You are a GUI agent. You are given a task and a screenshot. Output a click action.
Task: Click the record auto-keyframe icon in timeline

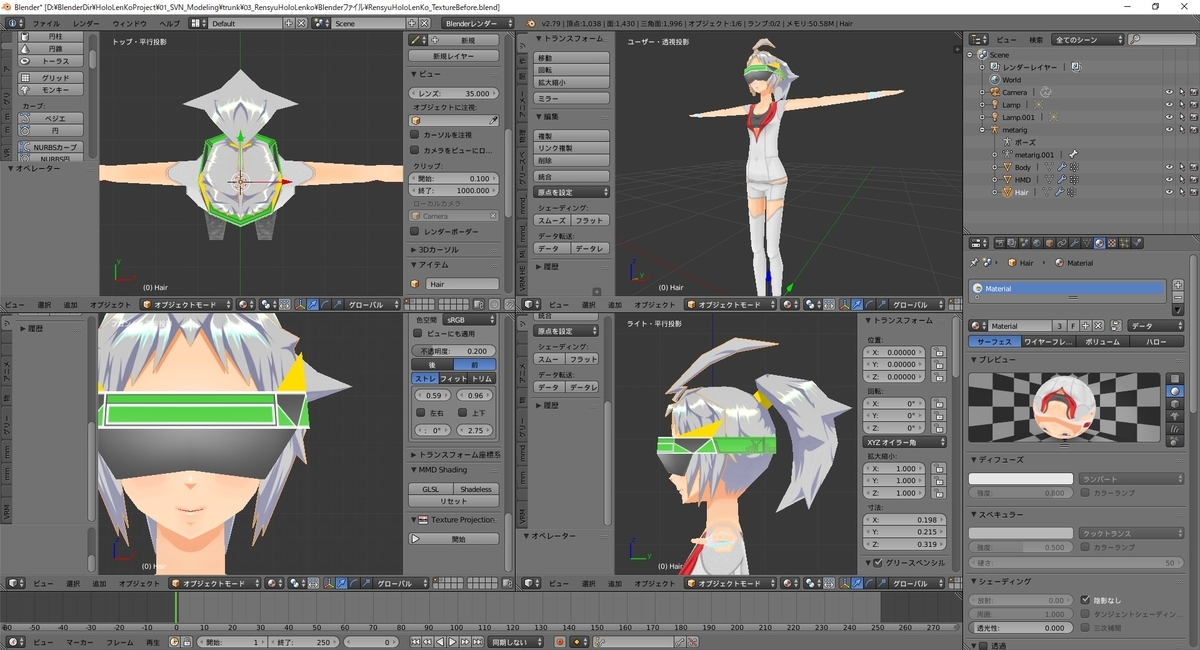coord(560,642)
